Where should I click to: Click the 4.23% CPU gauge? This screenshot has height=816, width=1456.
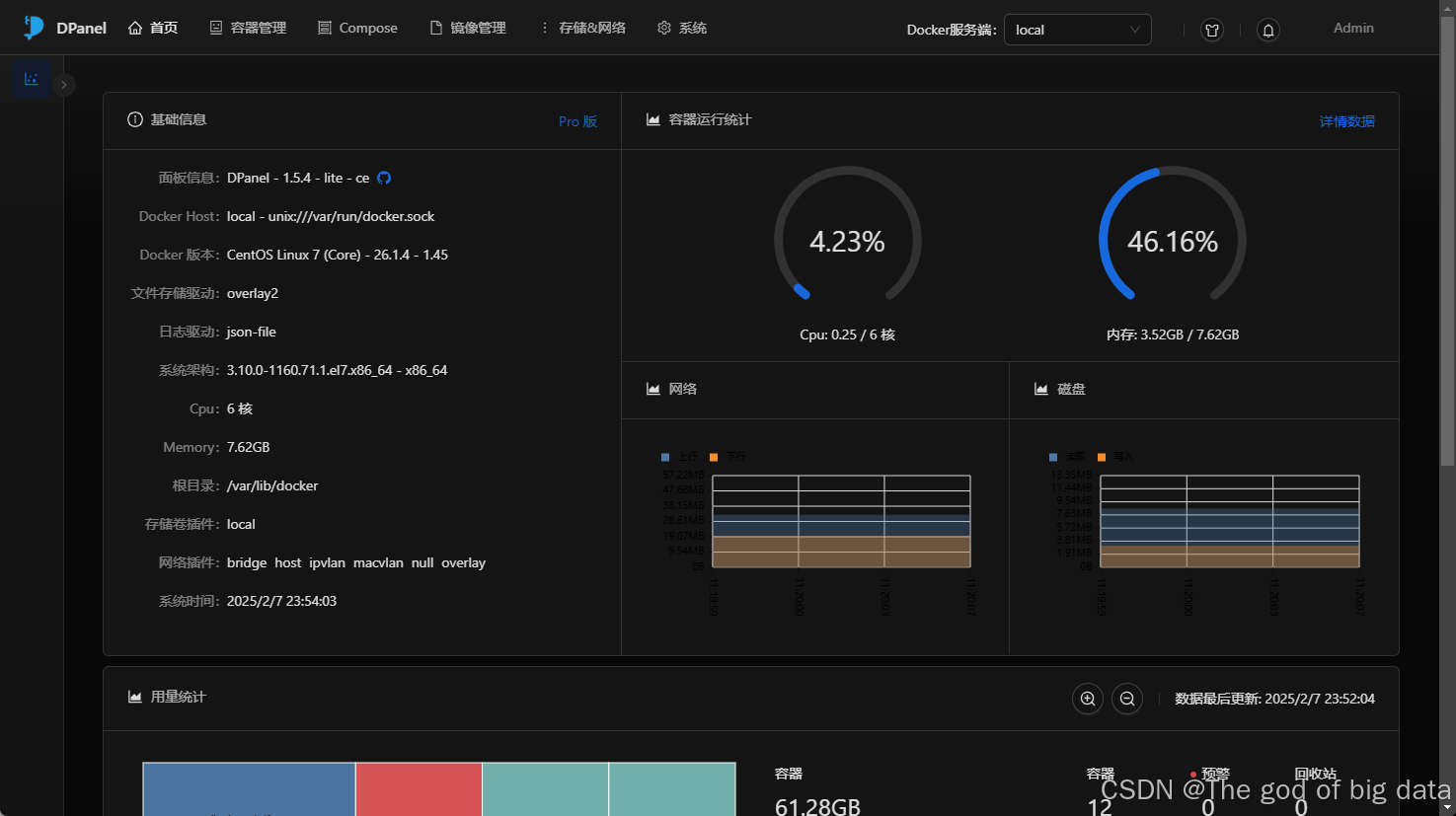(x=847, y=235)
